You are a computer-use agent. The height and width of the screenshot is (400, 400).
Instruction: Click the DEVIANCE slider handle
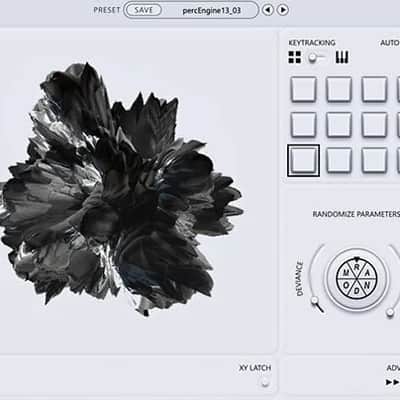coord(314,301)
